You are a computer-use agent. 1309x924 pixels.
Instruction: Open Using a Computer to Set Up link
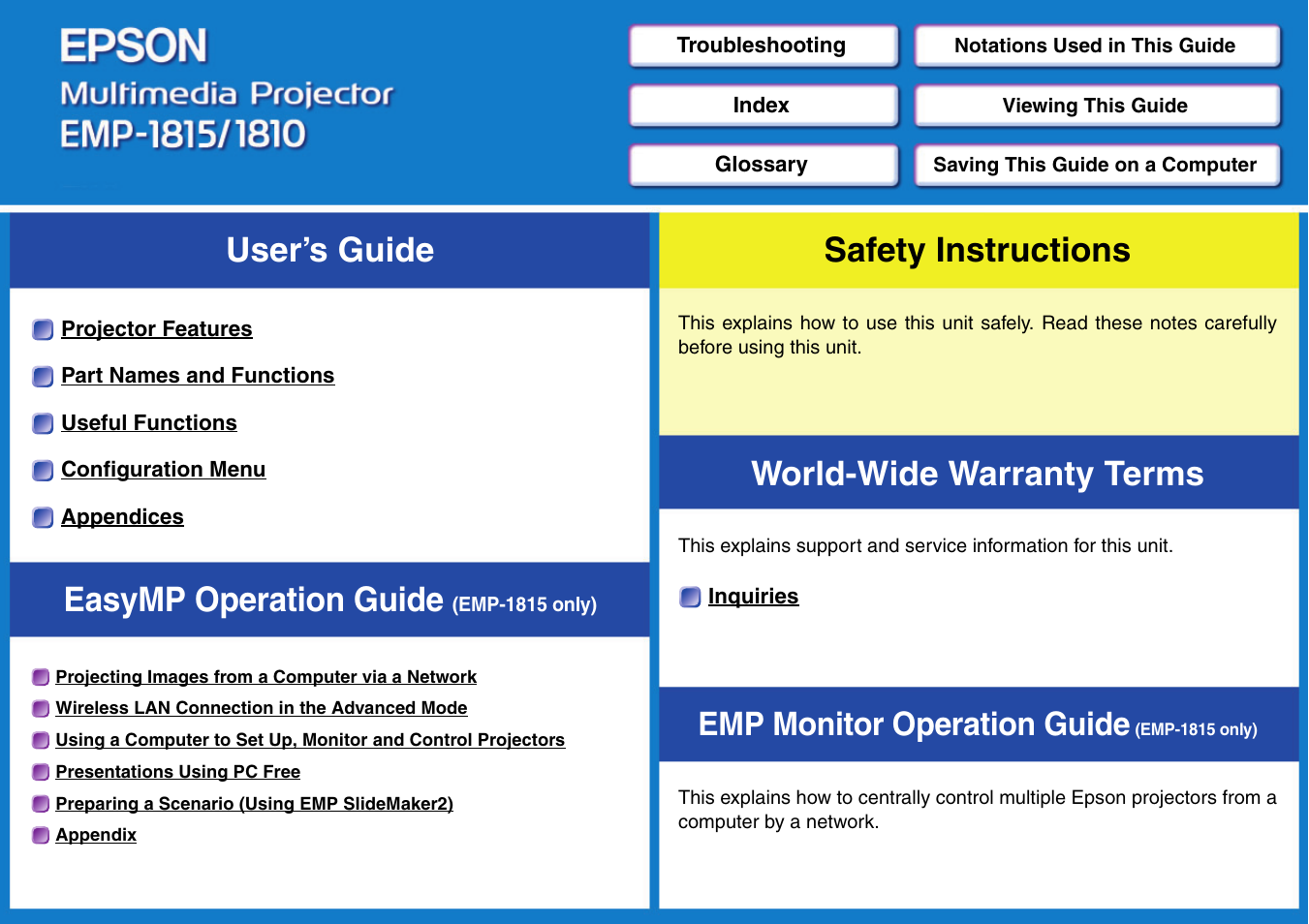tap(310, 740)
